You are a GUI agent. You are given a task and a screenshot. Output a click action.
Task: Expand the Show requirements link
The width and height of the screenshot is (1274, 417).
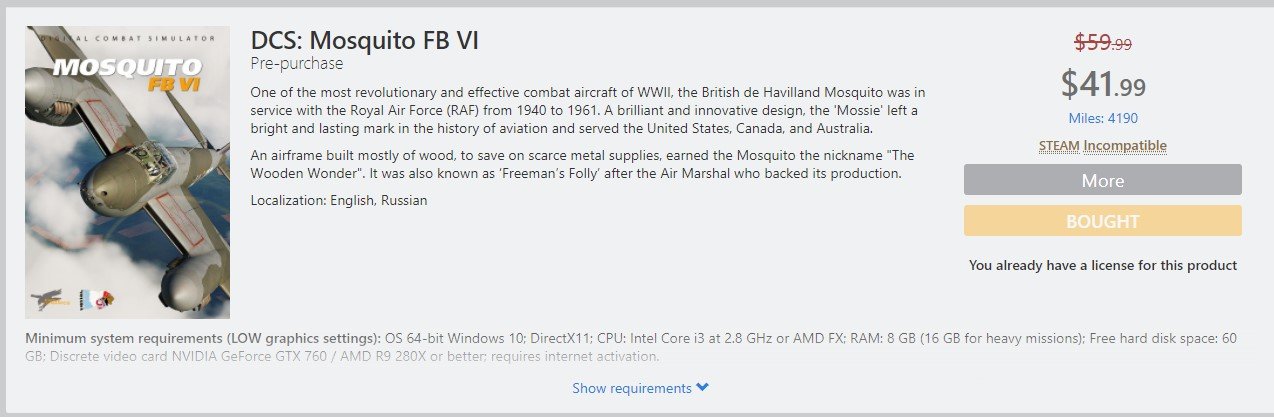coord(640,388)
